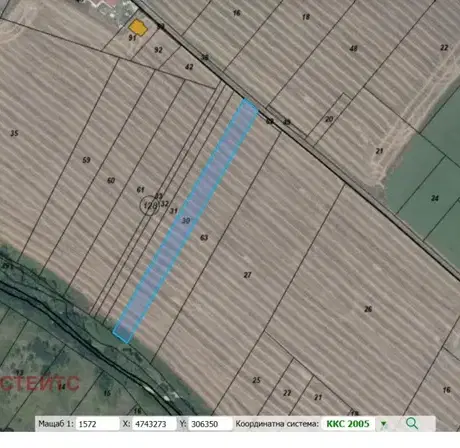The image size is (460, 448).
Task: Click the magnifier search icon in coordinate bar
Action: [x=412, y=424]
